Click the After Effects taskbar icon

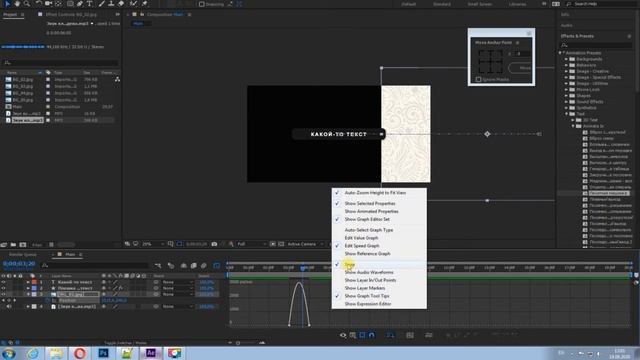tap(151, 353)
